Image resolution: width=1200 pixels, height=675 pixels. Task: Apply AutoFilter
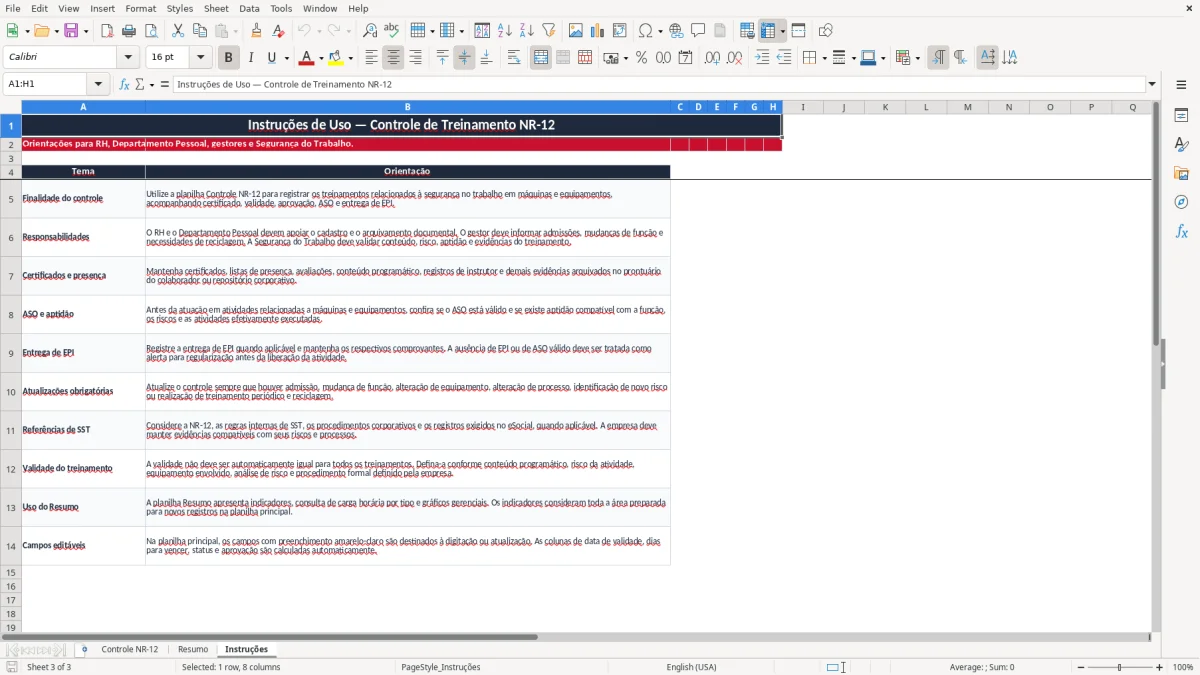pyautogui.click(x=548, y=31)
